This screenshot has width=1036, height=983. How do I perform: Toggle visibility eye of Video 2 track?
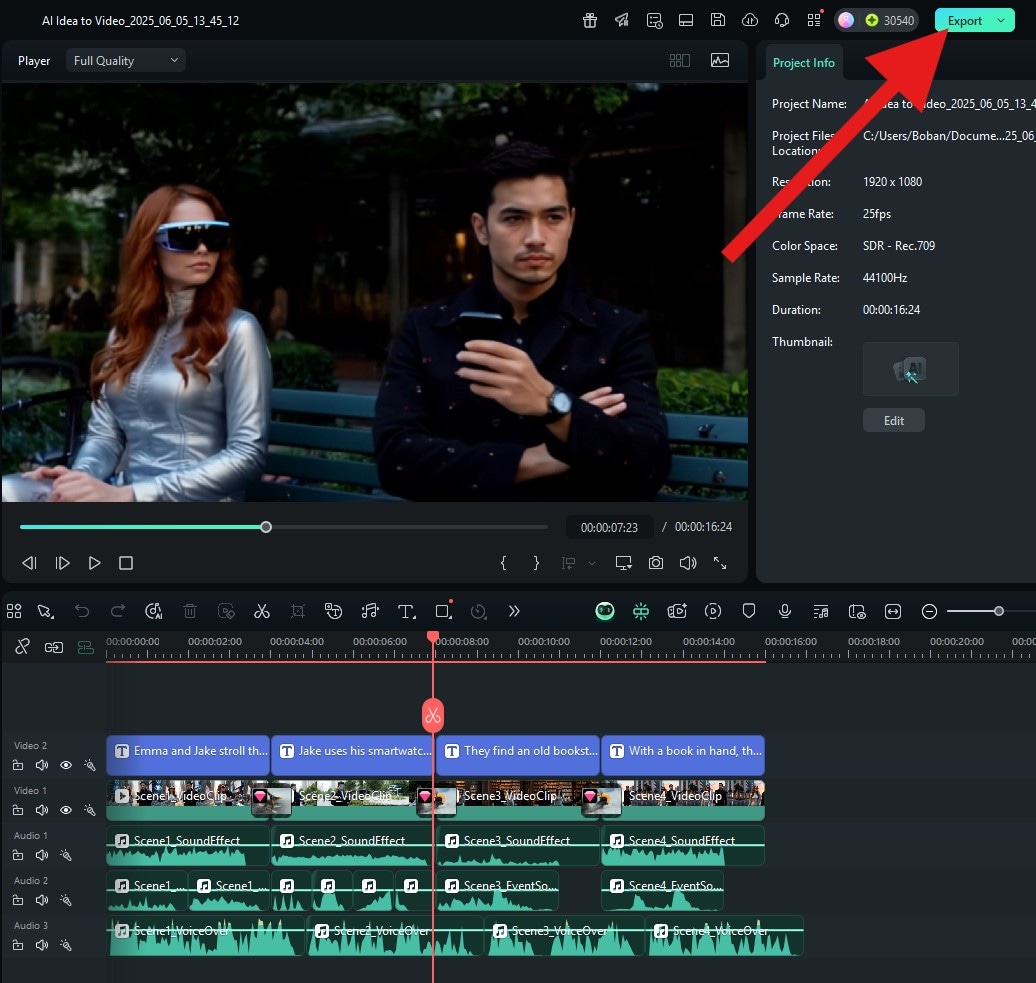66,765
